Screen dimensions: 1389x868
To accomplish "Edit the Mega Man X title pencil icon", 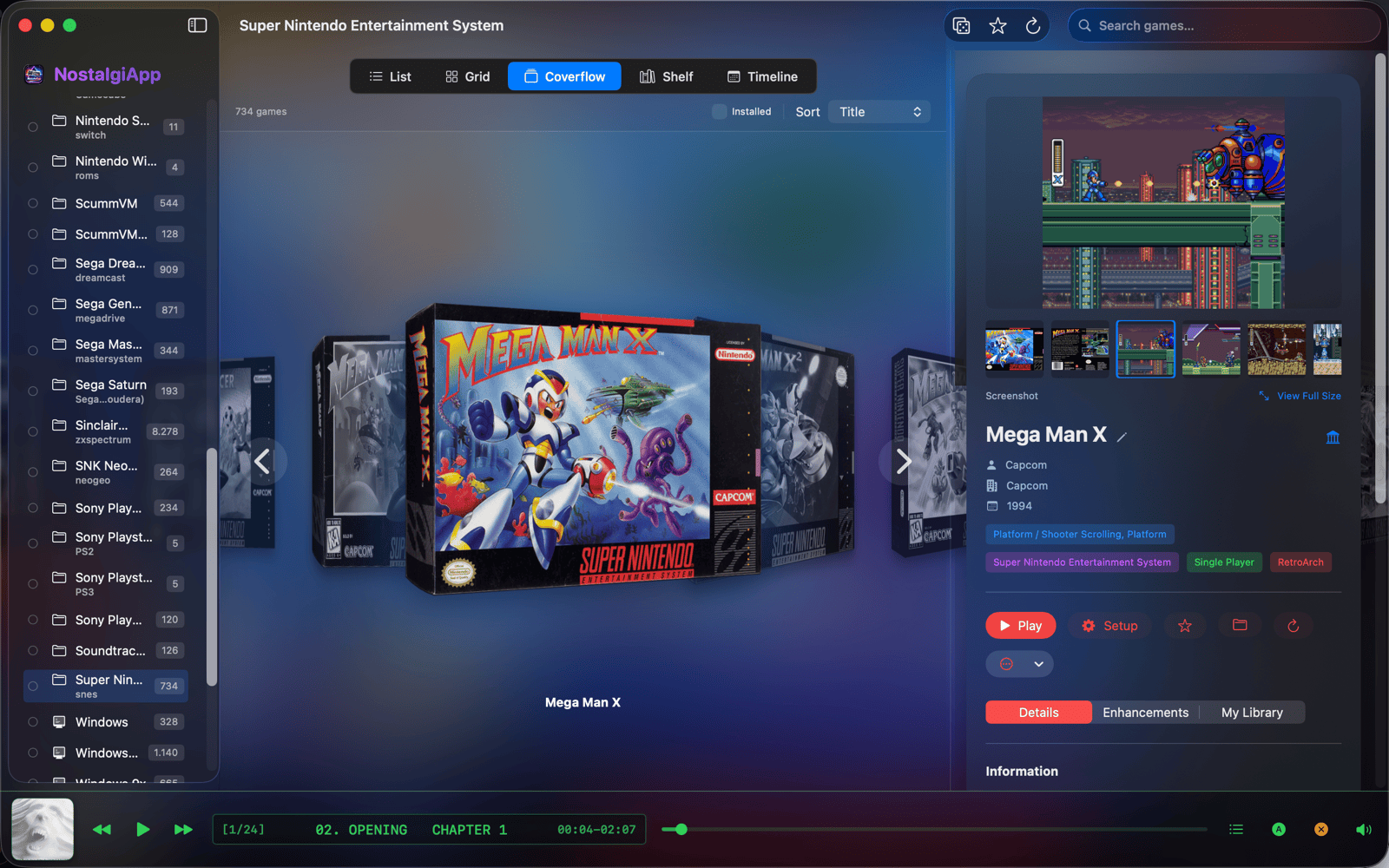I will click(1122, 437).
